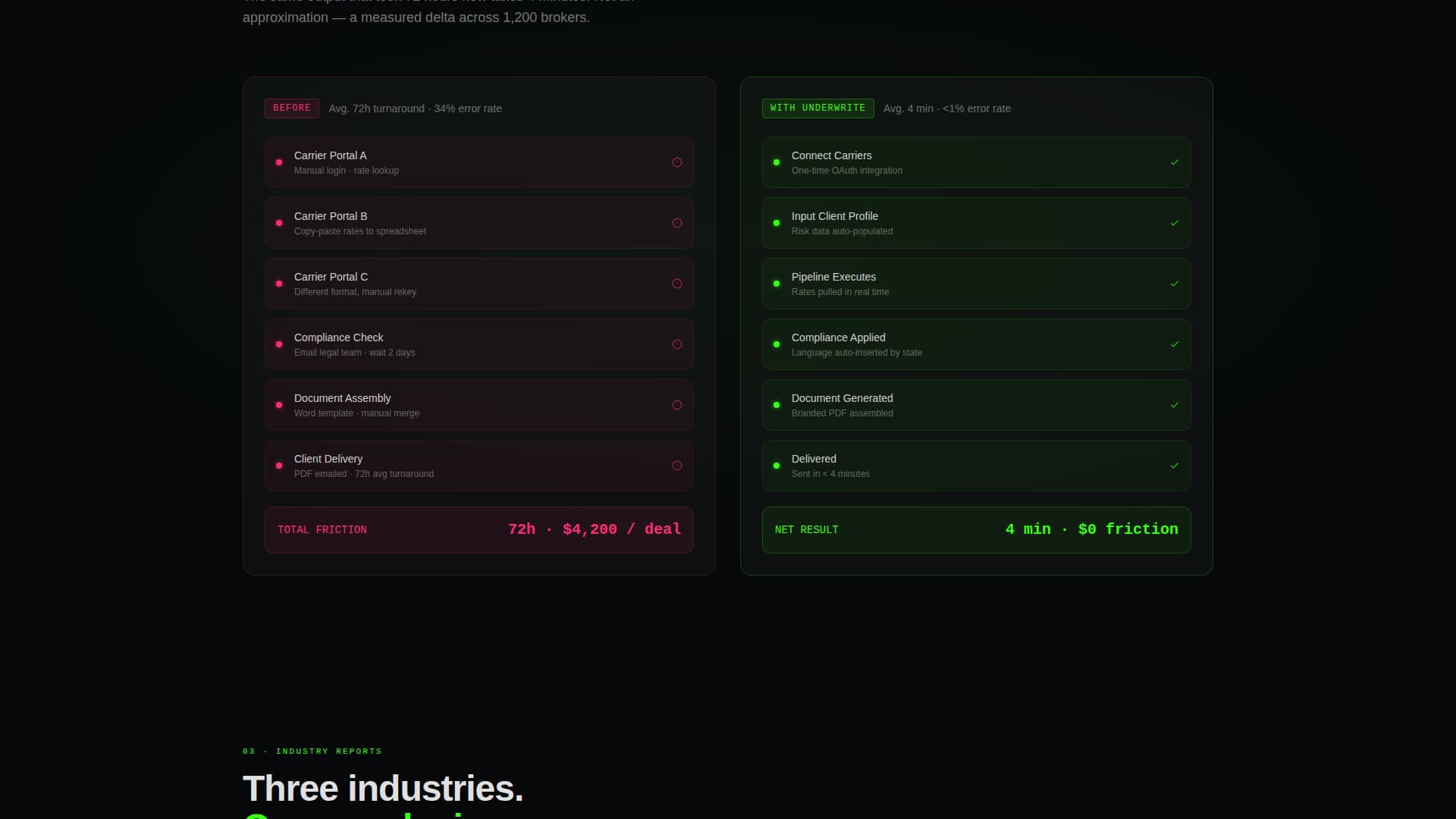
Task: Click the red dot beside Carrier Portal C
Action: [x=279, y=284]
